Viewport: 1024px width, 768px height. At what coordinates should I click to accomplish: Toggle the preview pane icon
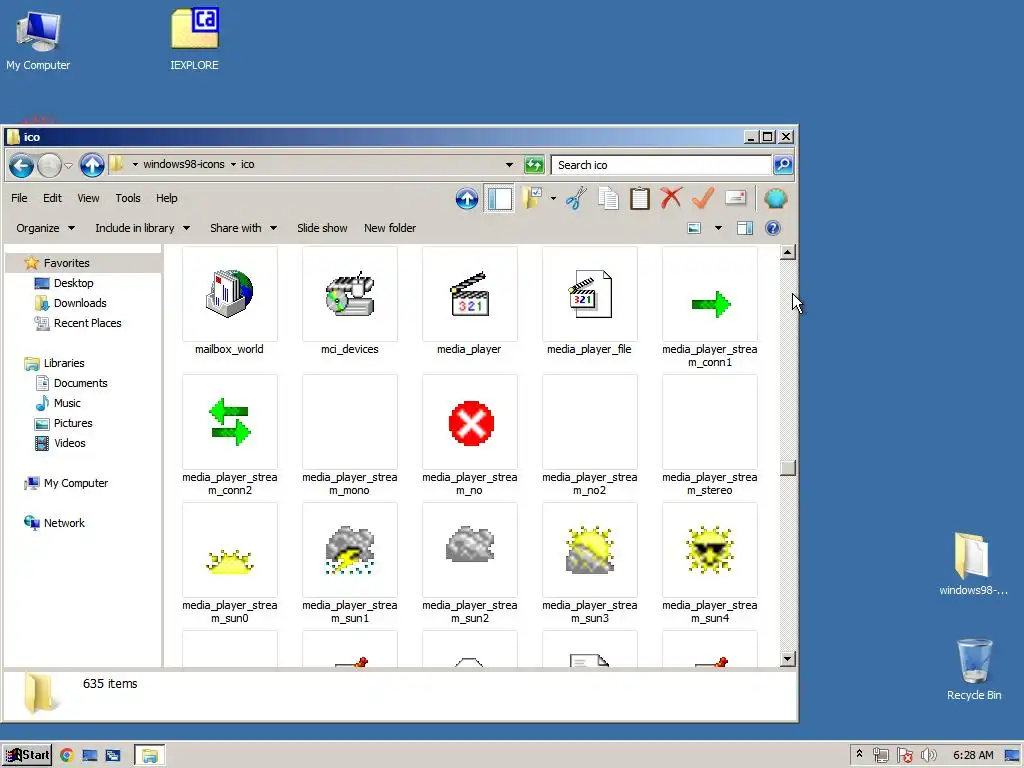(744, 228)
